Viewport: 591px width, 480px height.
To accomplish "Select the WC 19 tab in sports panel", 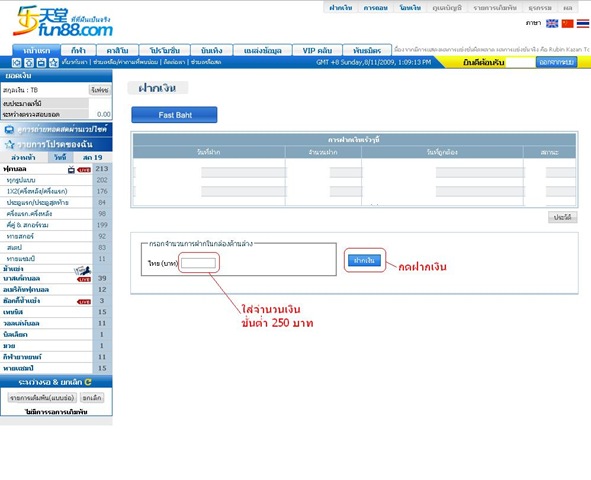I will pos(92,157).
